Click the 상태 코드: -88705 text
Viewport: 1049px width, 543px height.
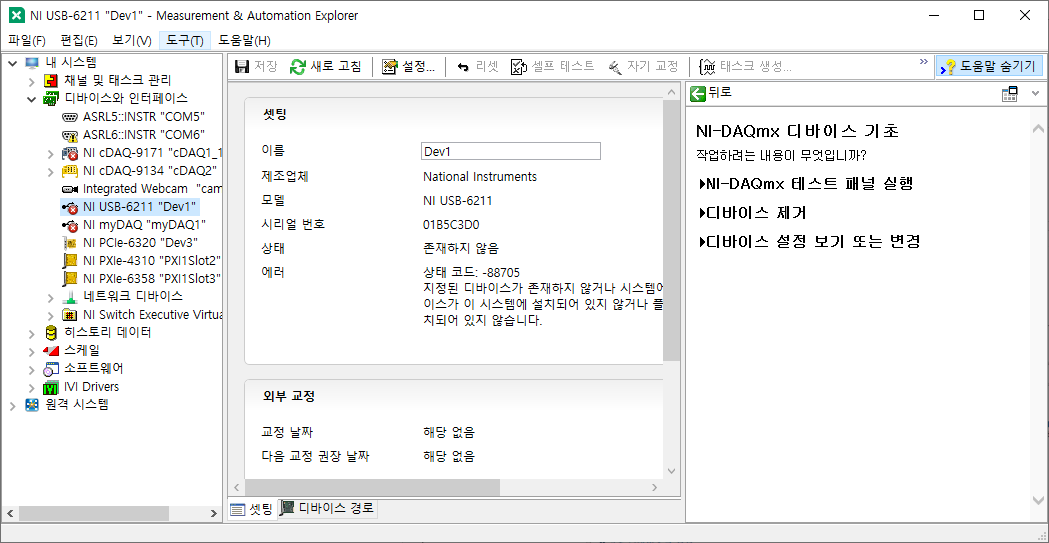(472, 272)
